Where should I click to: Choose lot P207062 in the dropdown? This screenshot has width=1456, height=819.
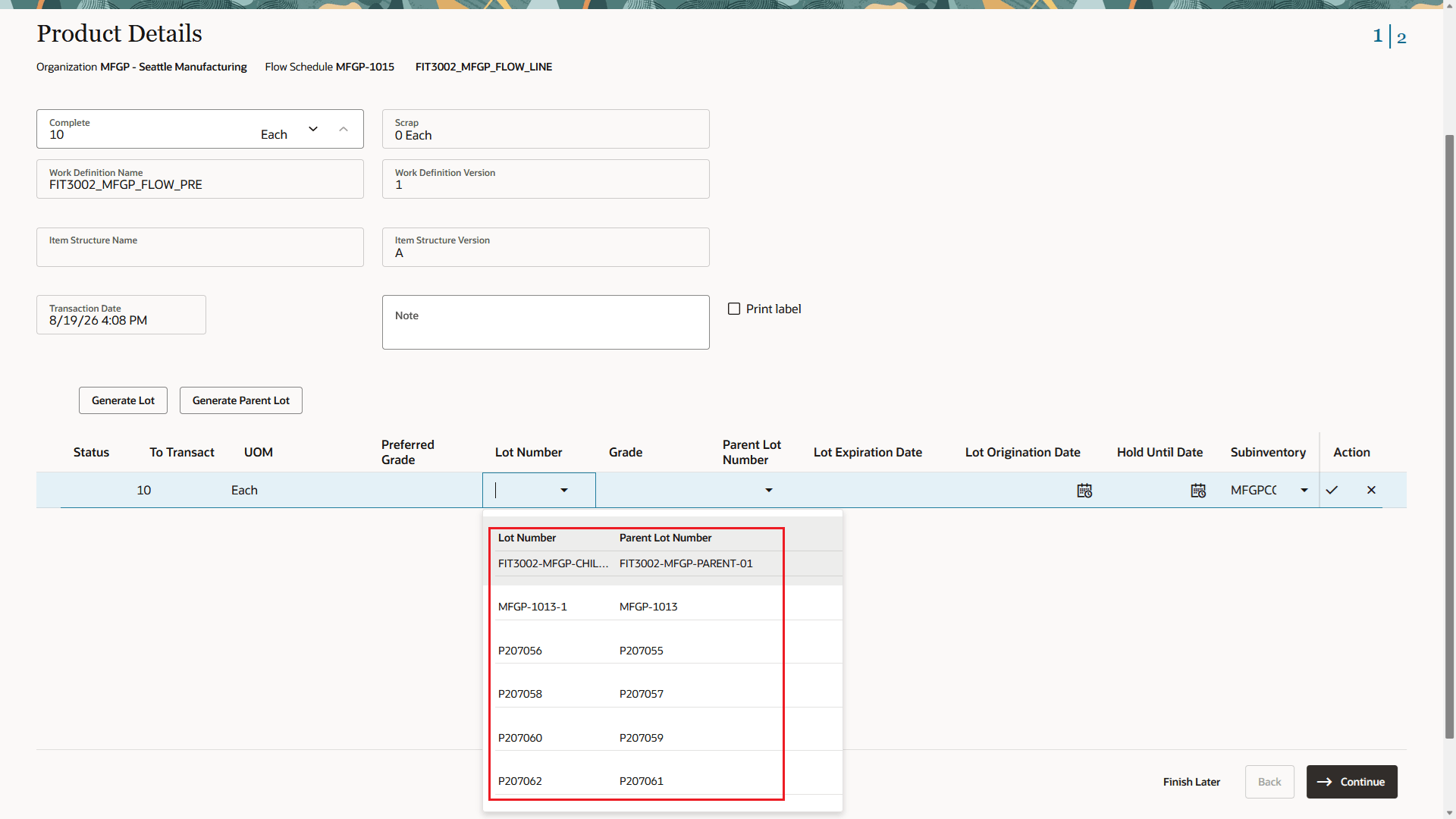tap(520, 781)
